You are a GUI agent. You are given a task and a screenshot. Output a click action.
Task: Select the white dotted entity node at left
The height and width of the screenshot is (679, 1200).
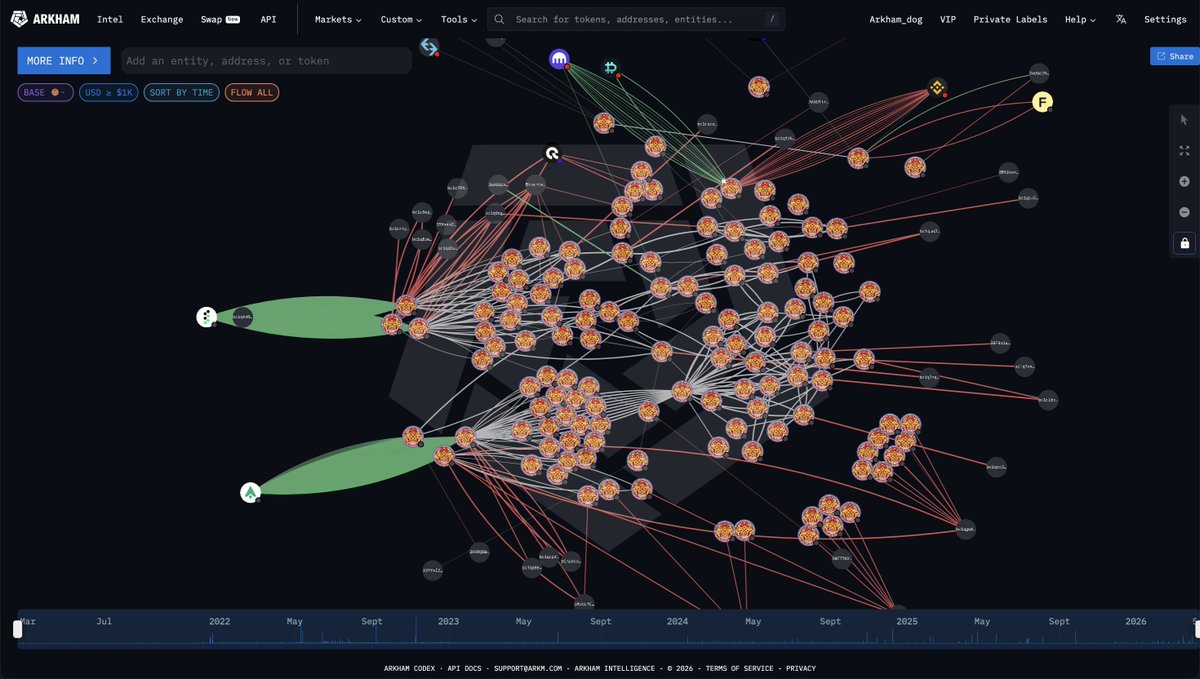click(206, 317)
